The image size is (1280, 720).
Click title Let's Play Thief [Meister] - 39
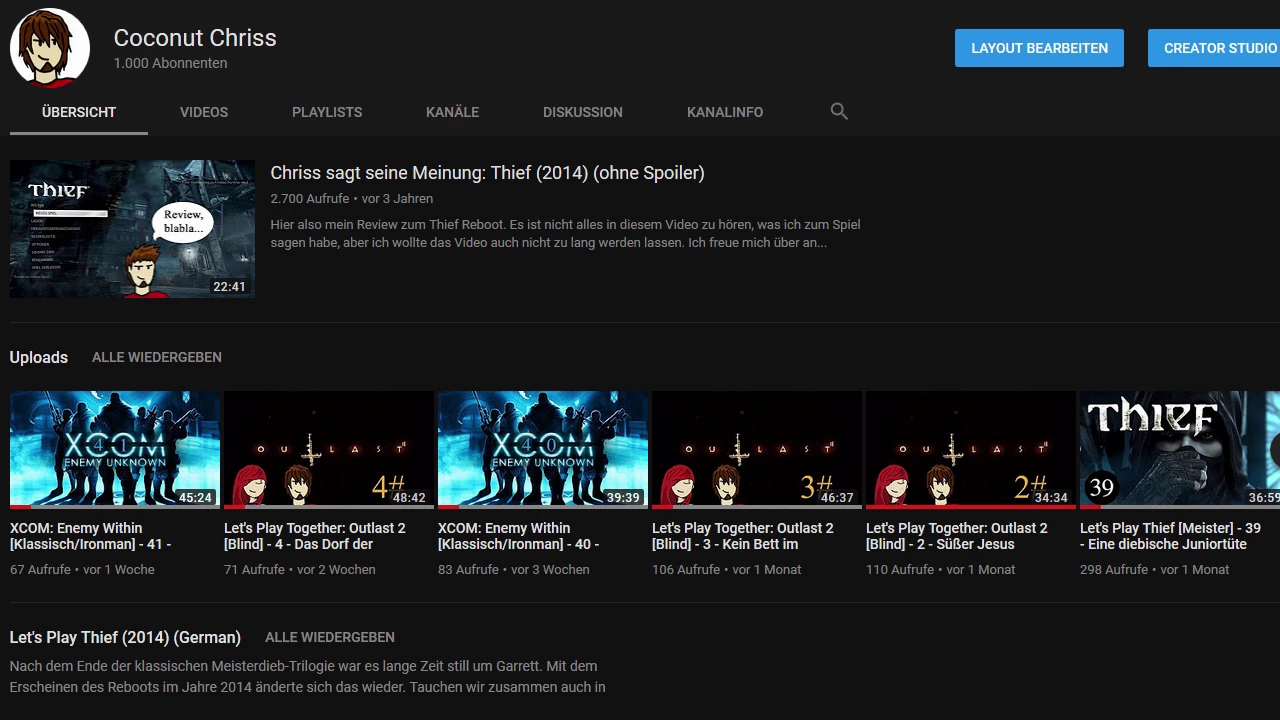pyautogui.click(x=1170, y=536)
